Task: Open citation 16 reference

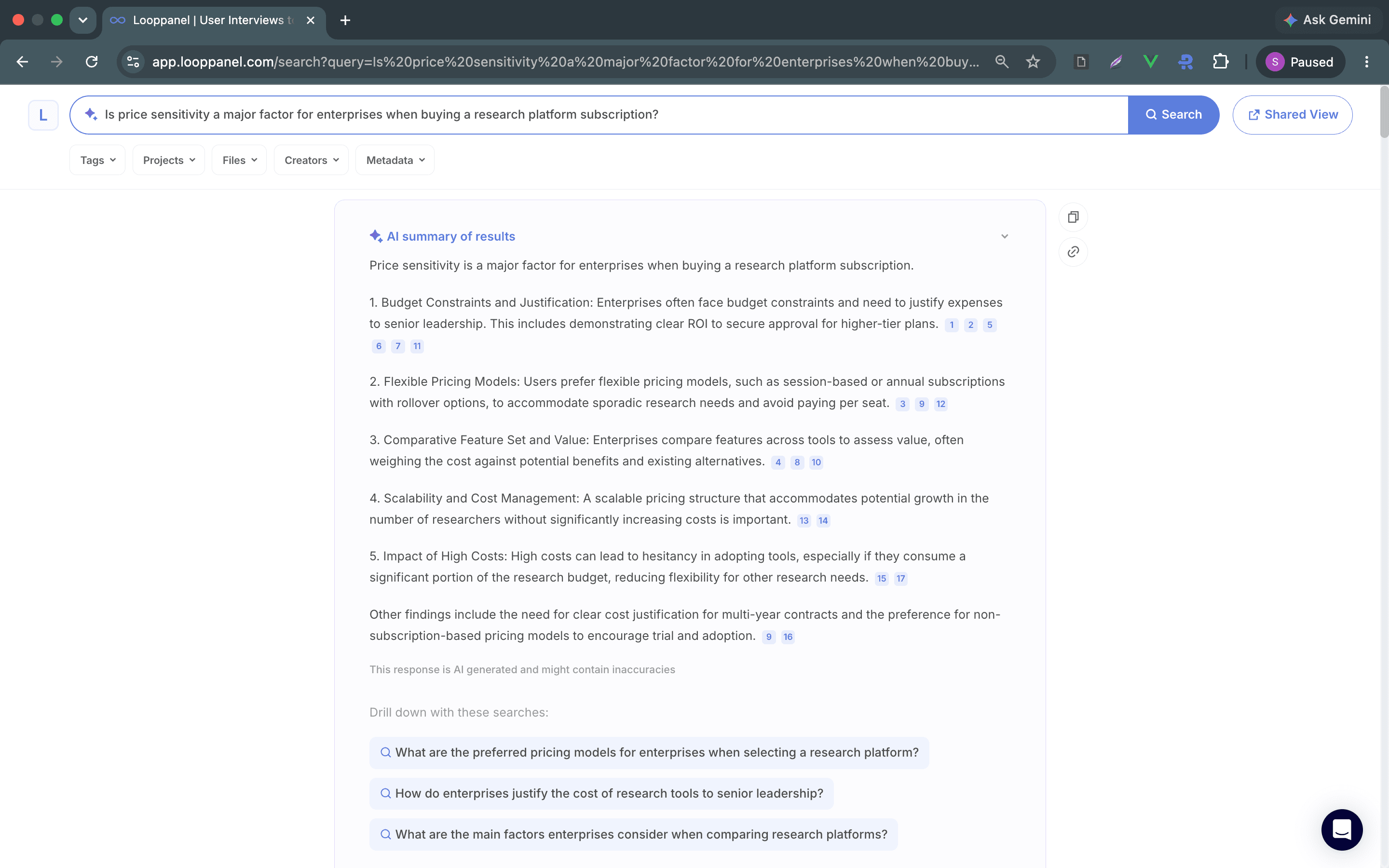Action: 788,637
